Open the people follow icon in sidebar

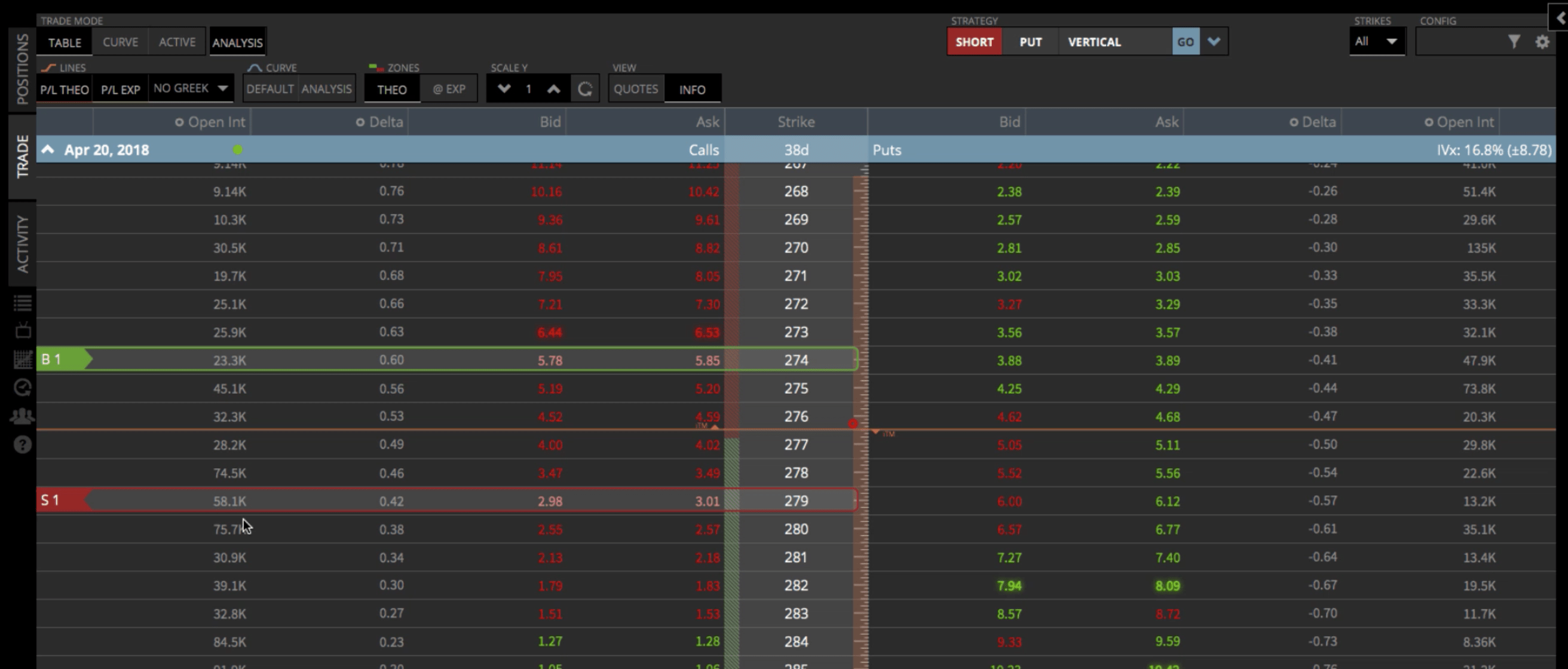(23, 416)
